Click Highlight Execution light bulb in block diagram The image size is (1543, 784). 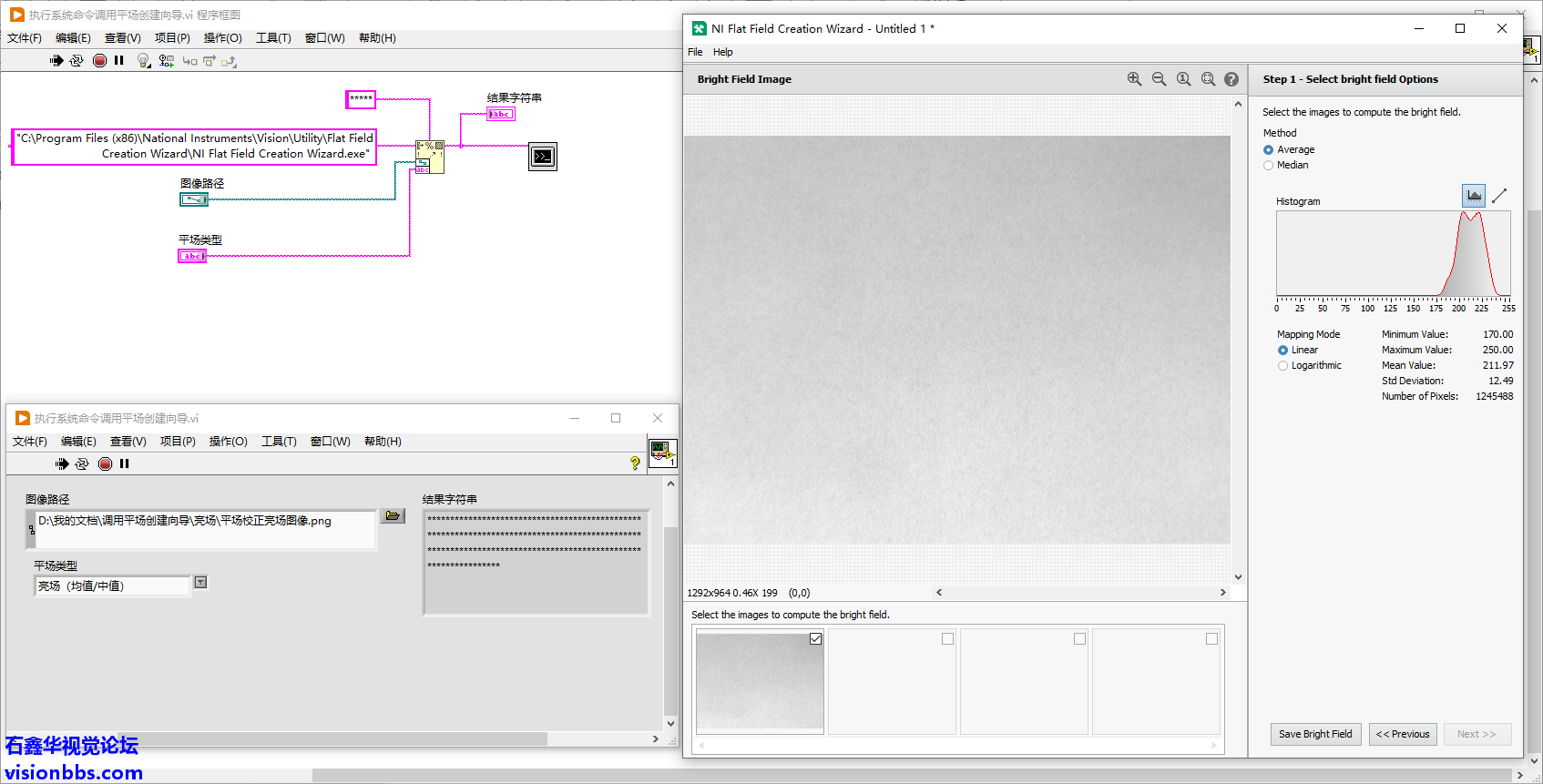(143, 61)
